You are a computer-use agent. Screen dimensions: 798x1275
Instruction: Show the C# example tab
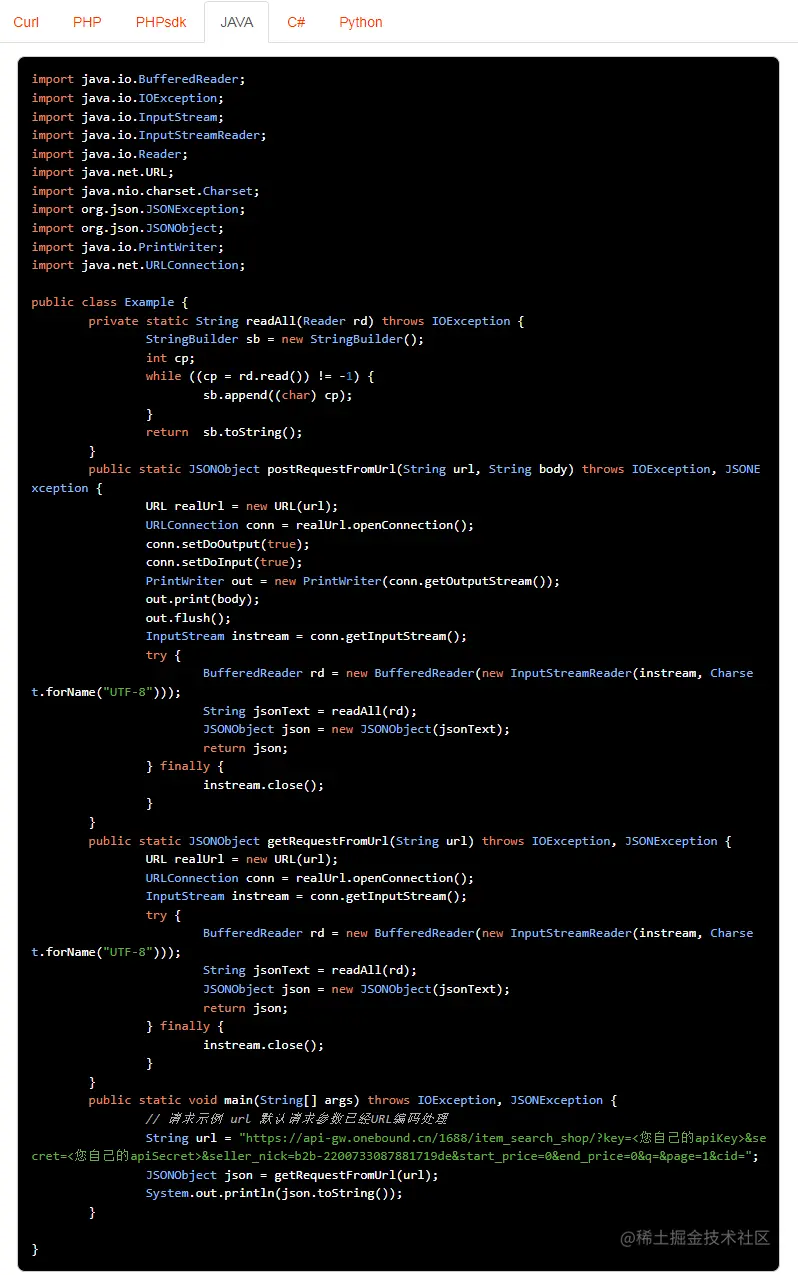[296, 22]
